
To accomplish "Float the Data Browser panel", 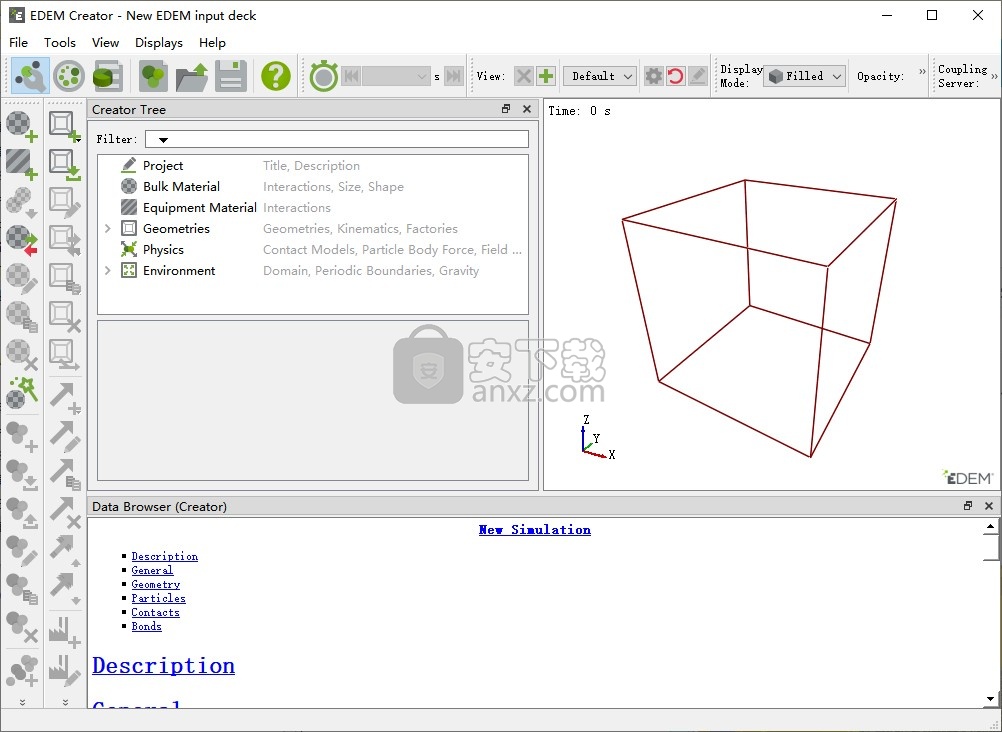I will [x=968, y=506].
